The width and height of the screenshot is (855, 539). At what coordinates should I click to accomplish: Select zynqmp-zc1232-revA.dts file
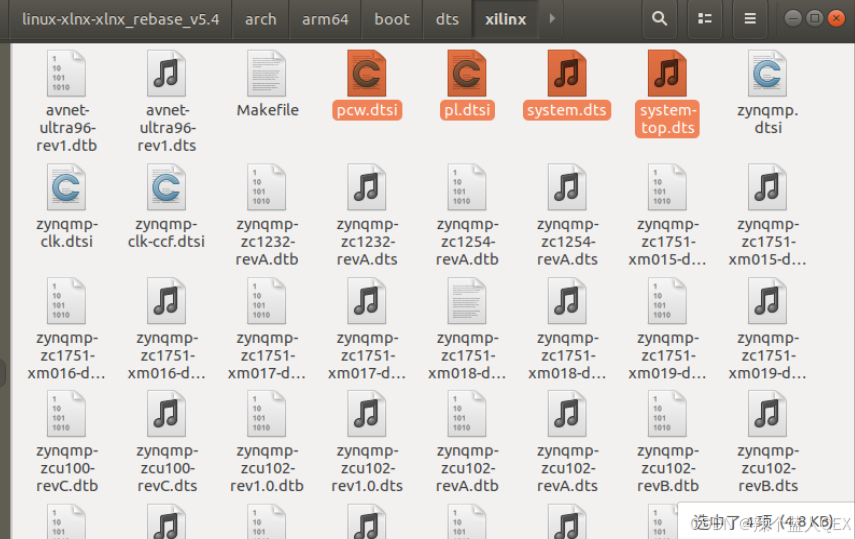coord(367,215)
